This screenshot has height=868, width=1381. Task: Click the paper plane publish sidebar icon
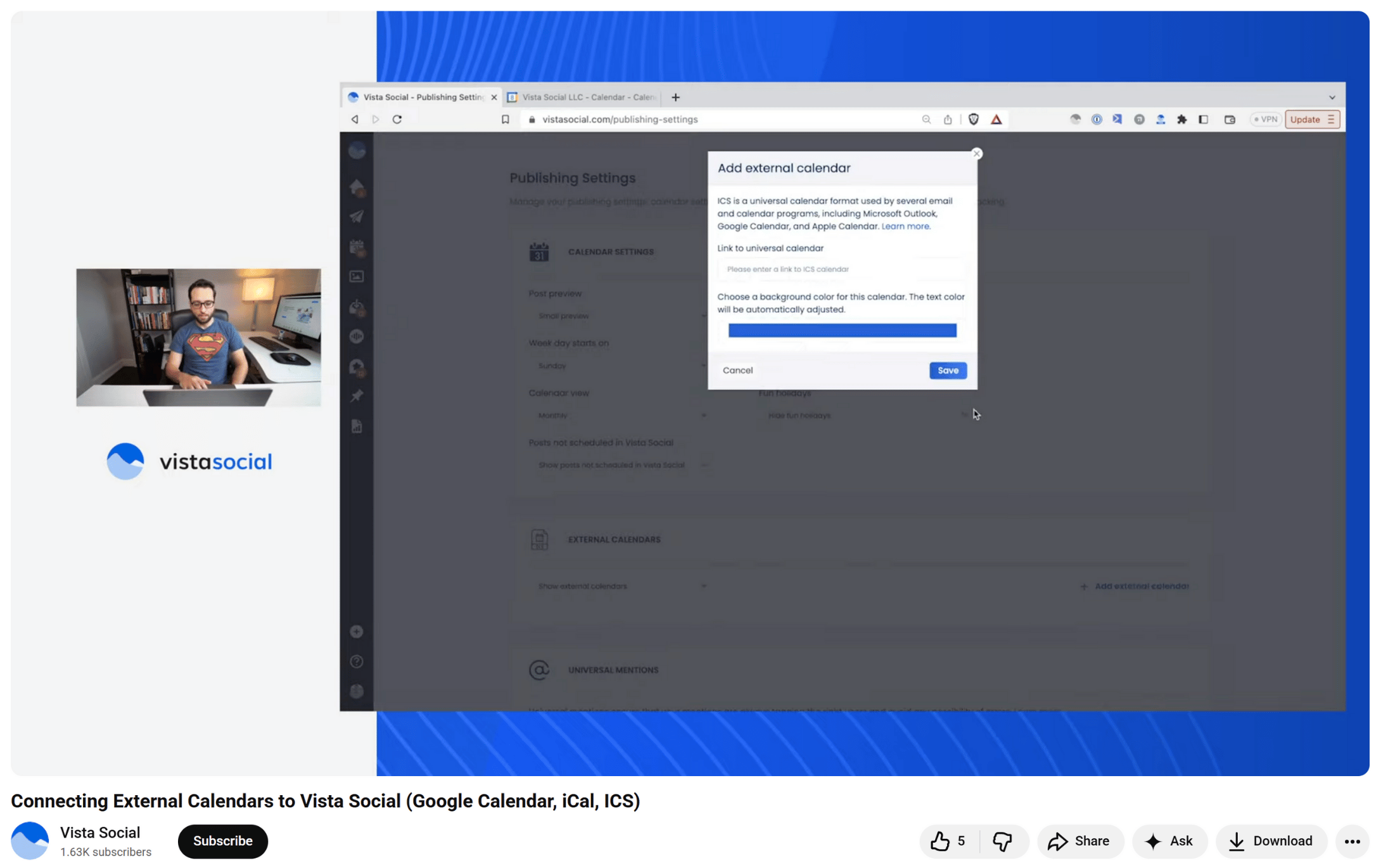coord(357,217)
